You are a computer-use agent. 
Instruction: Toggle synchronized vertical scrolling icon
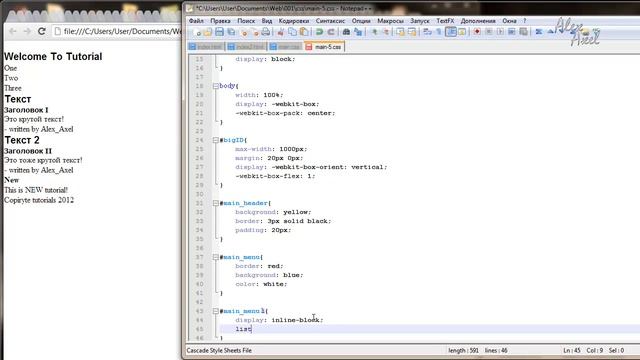[400, 32]
